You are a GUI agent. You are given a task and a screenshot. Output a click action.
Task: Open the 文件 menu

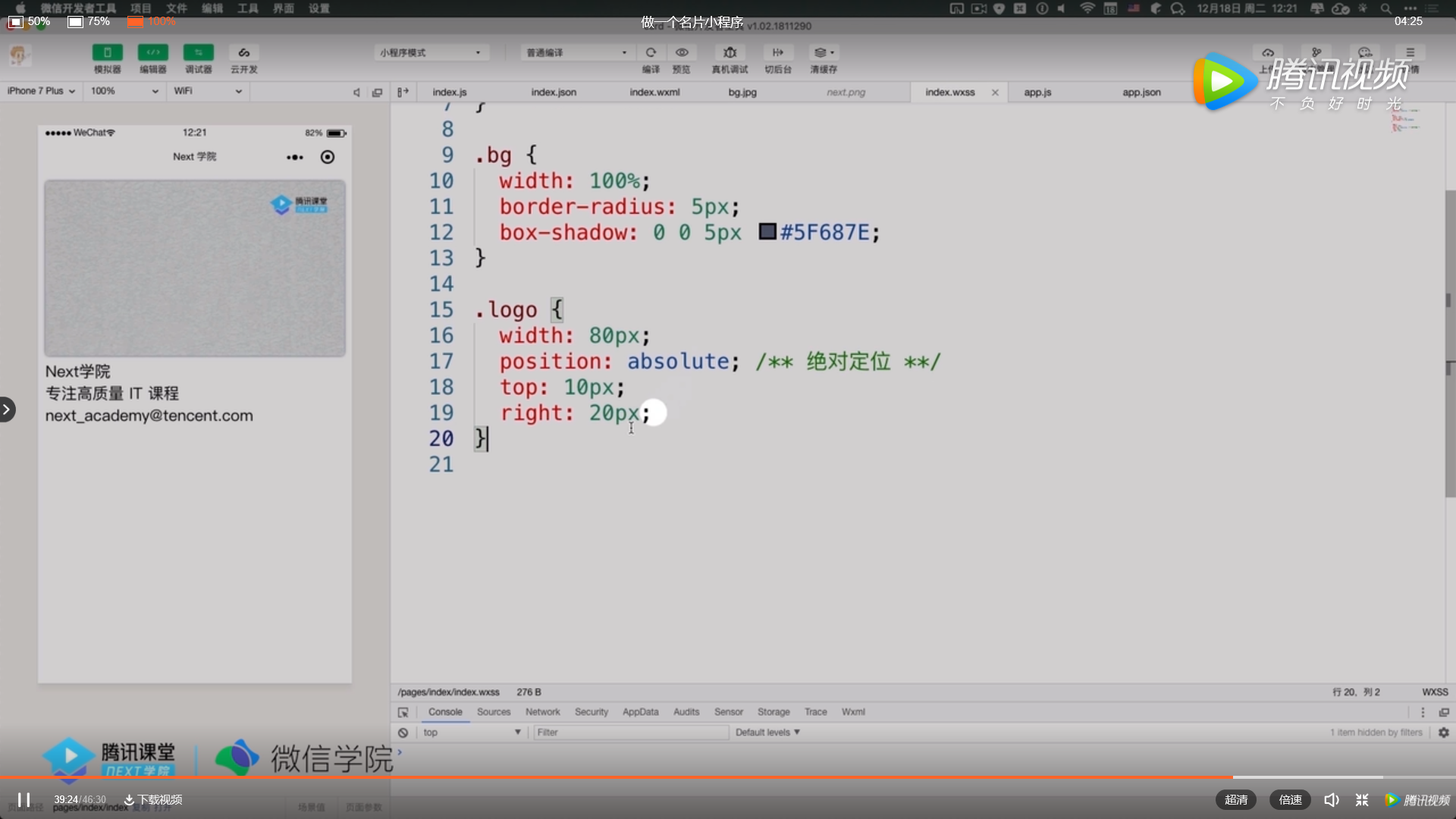point(176,8)
